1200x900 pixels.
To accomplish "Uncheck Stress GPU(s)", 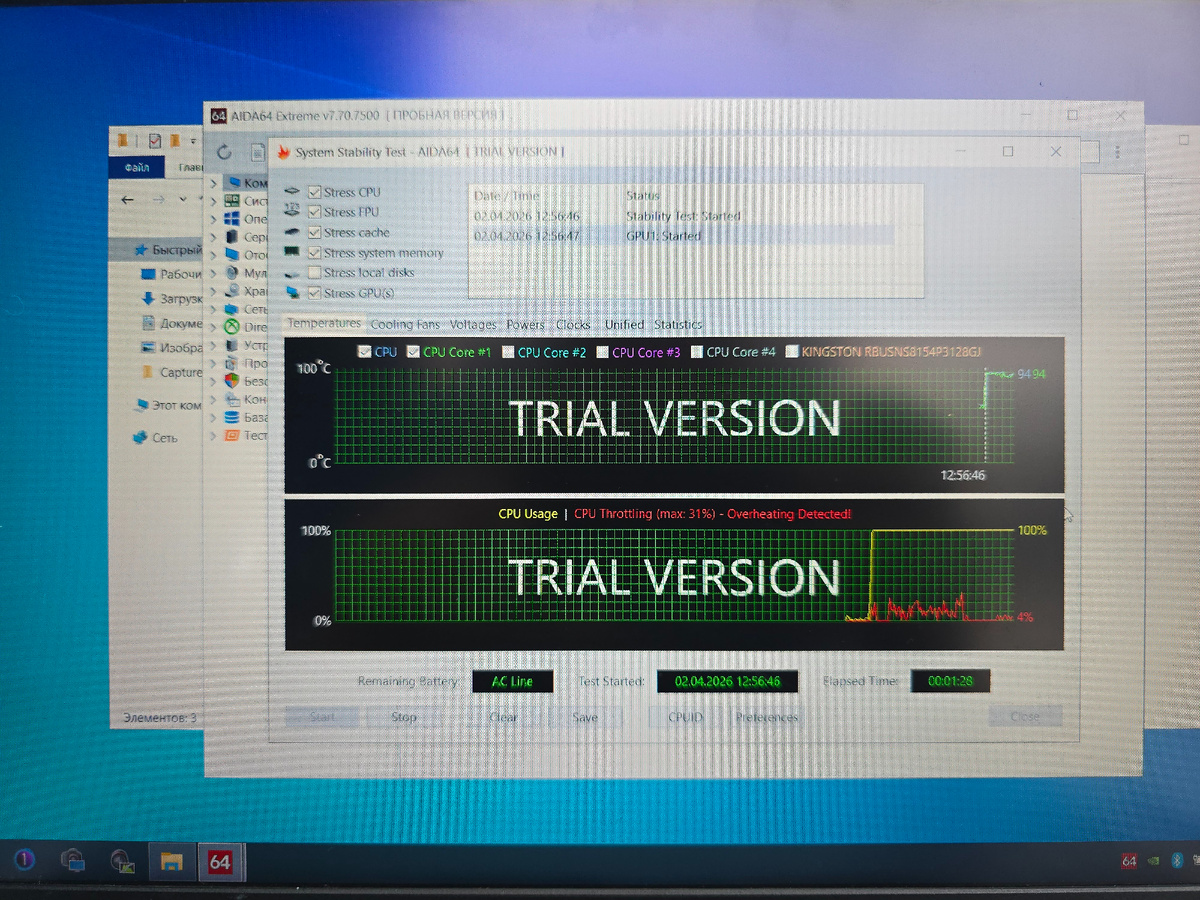I will [x=315, y=293].
